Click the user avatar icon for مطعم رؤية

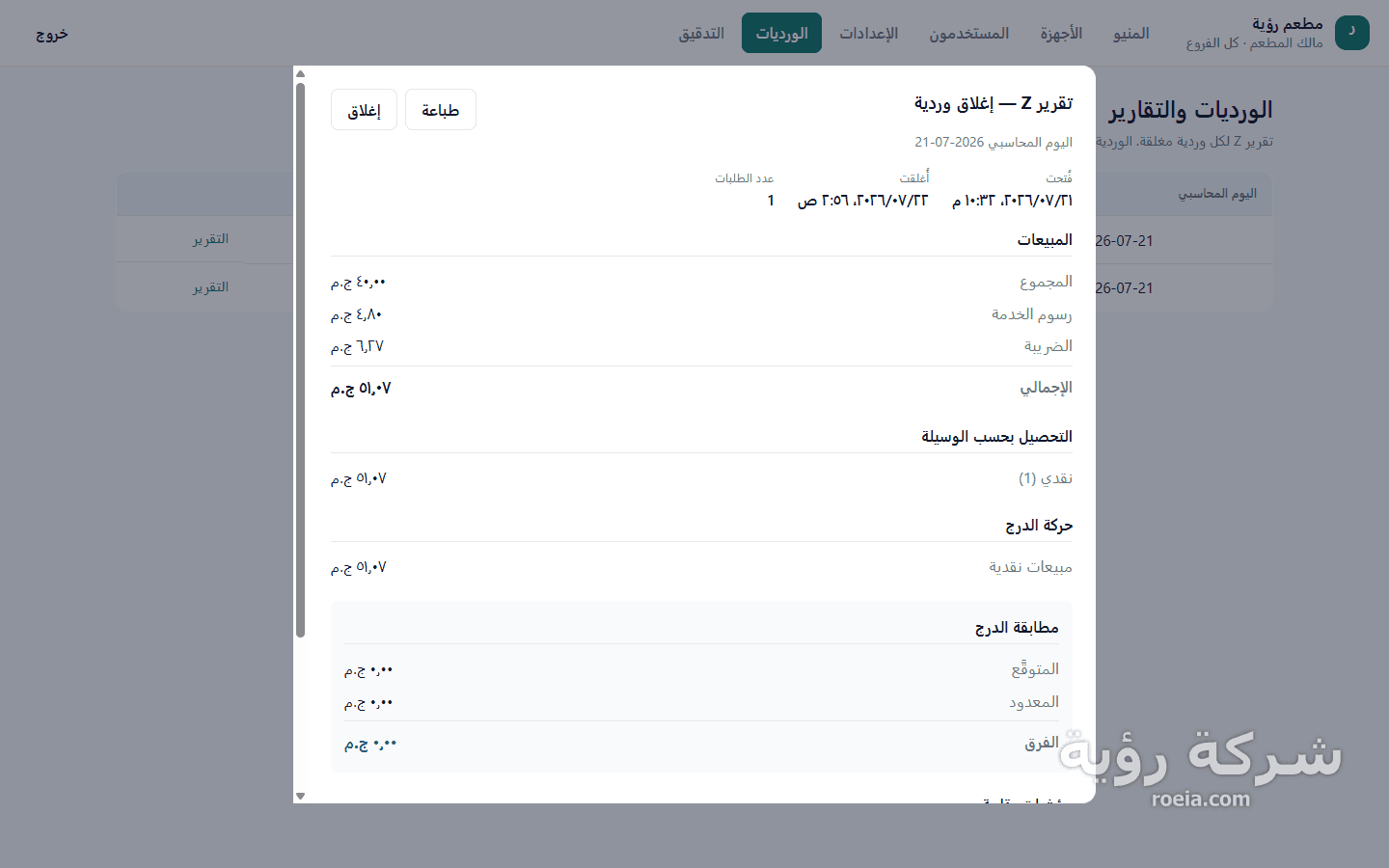tap(1351, 33)
